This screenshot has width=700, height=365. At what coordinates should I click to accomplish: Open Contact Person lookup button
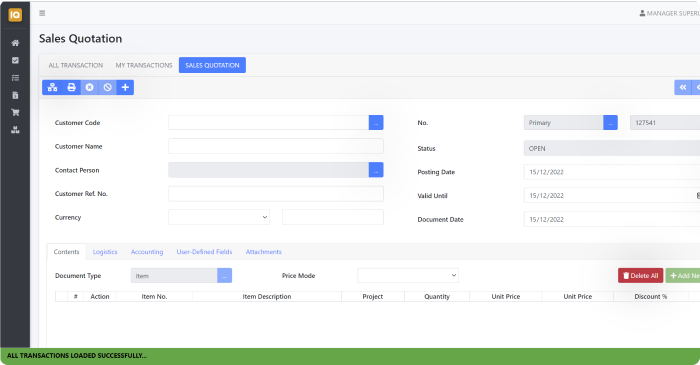coord(376,170)
